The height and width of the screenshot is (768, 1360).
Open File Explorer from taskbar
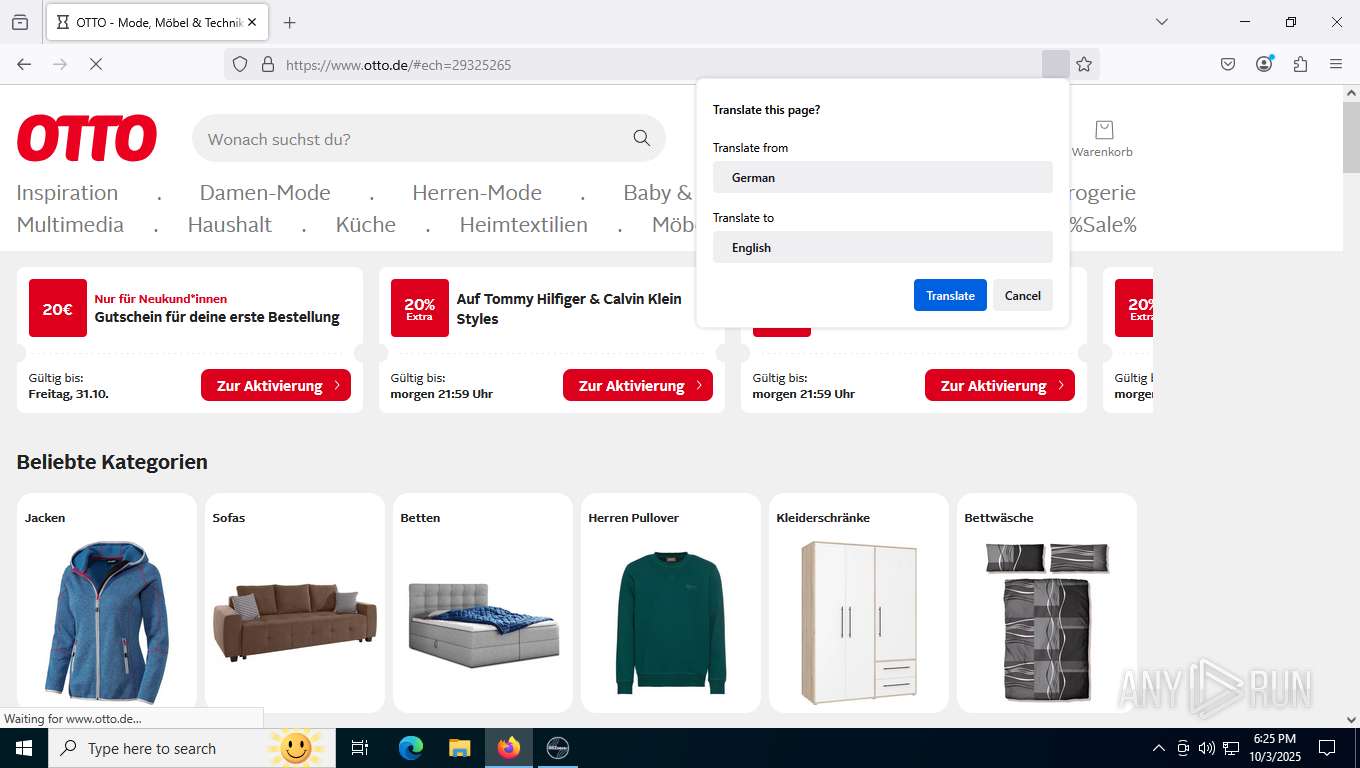pos(459,748)
